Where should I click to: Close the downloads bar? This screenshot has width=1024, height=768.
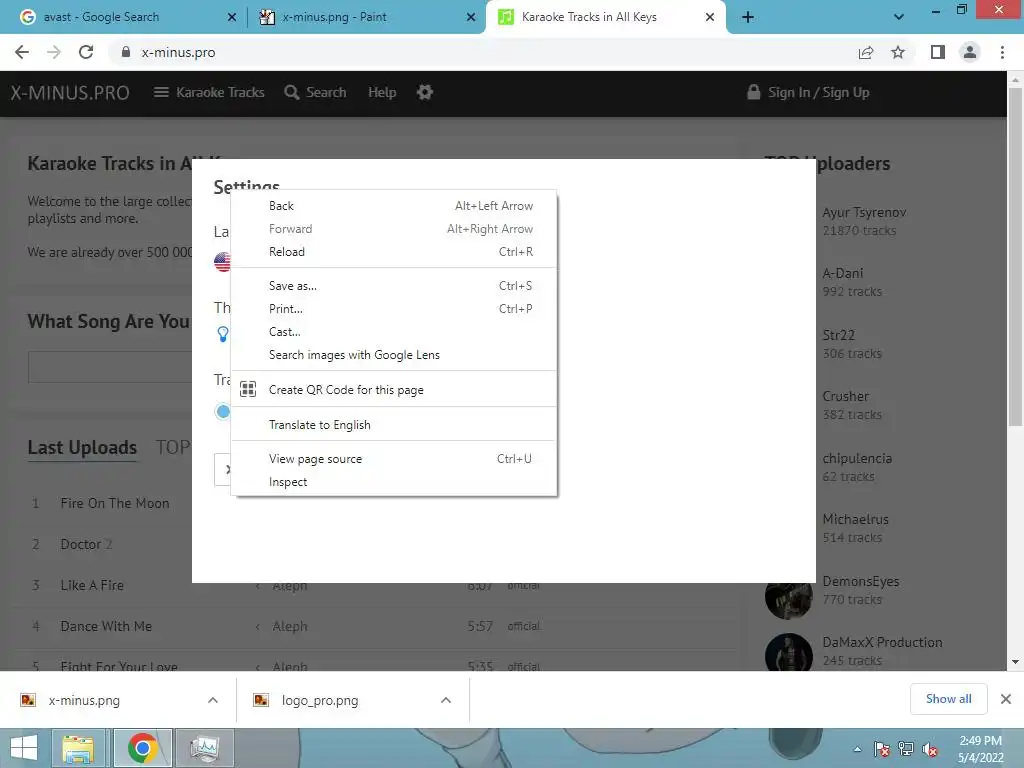(1006, 699)
